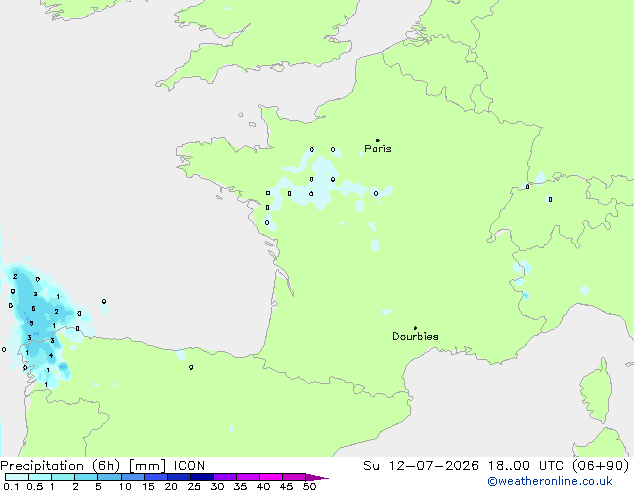
Task: Click the '0.5' legend scale label
Action: 35,486
